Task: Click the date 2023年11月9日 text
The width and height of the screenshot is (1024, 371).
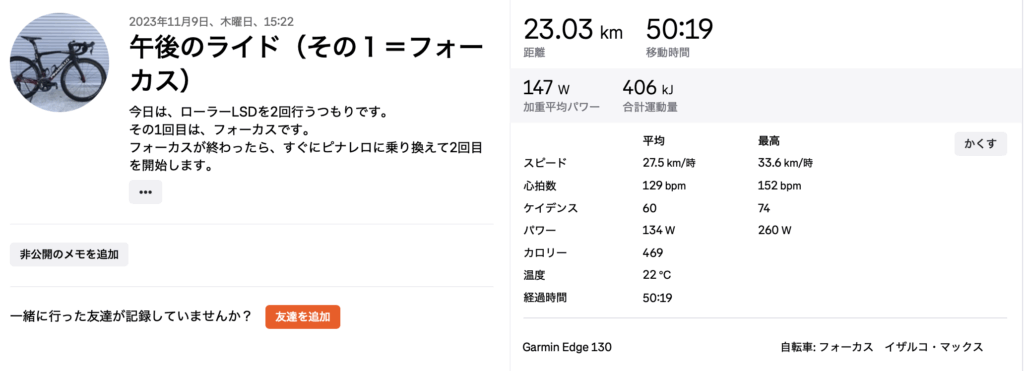Action: point(172,22)
